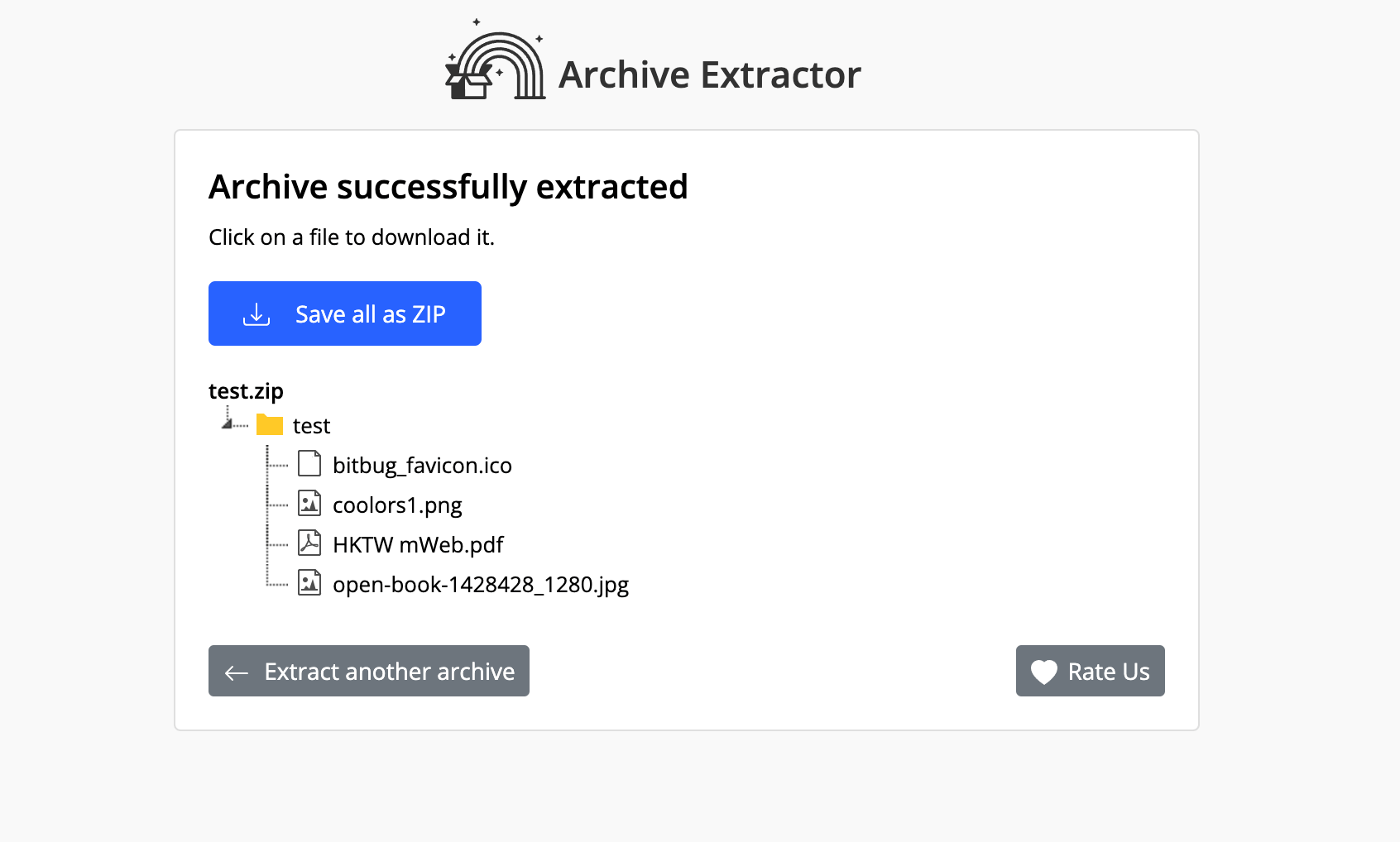Click the Rate Us button
The width and height of the screenshot is (1400, 842).
[1090, 671]
